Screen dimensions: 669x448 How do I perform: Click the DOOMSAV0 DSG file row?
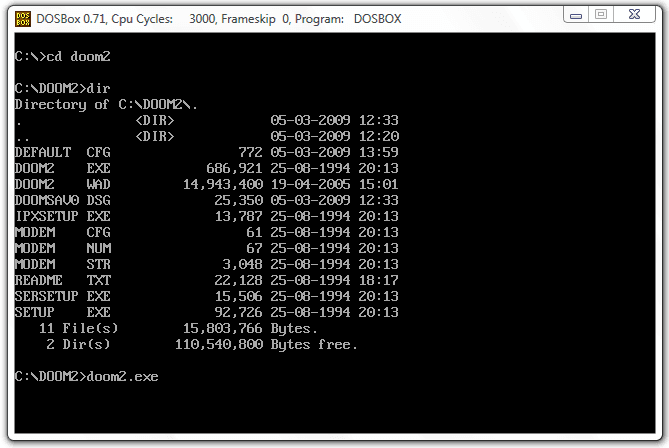click(x=207, y=200)
